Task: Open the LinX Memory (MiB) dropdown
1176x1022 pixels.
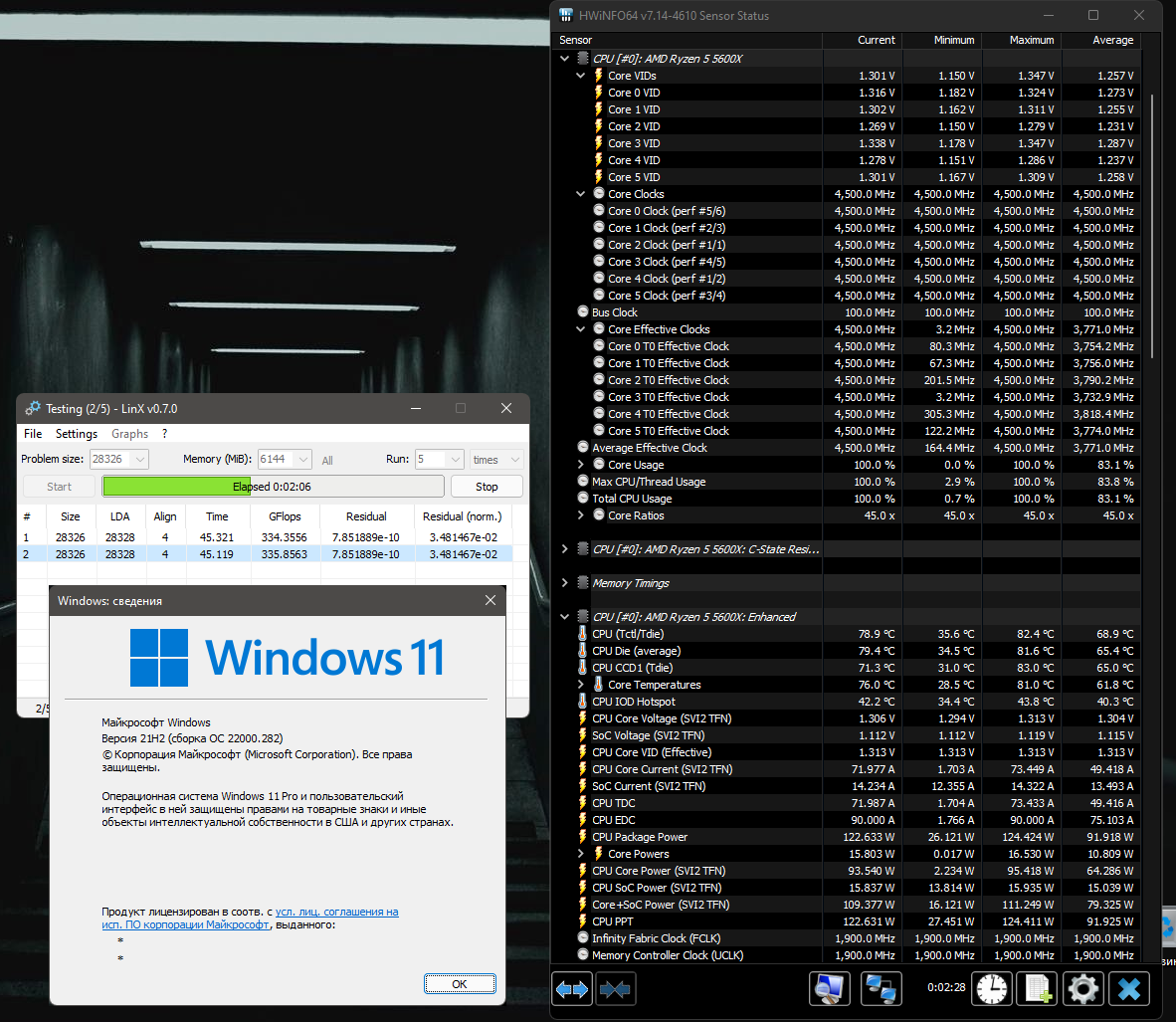Action: click(303, 459)
